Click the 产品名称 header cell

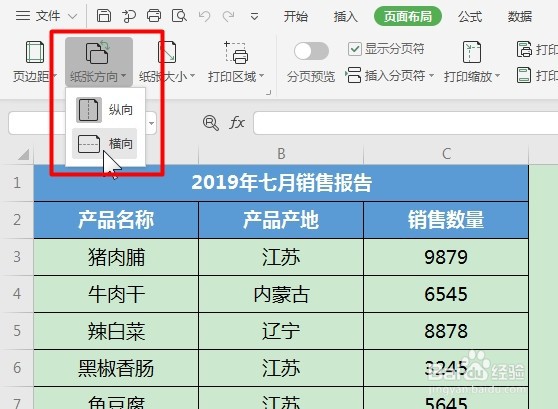[116, 220]
